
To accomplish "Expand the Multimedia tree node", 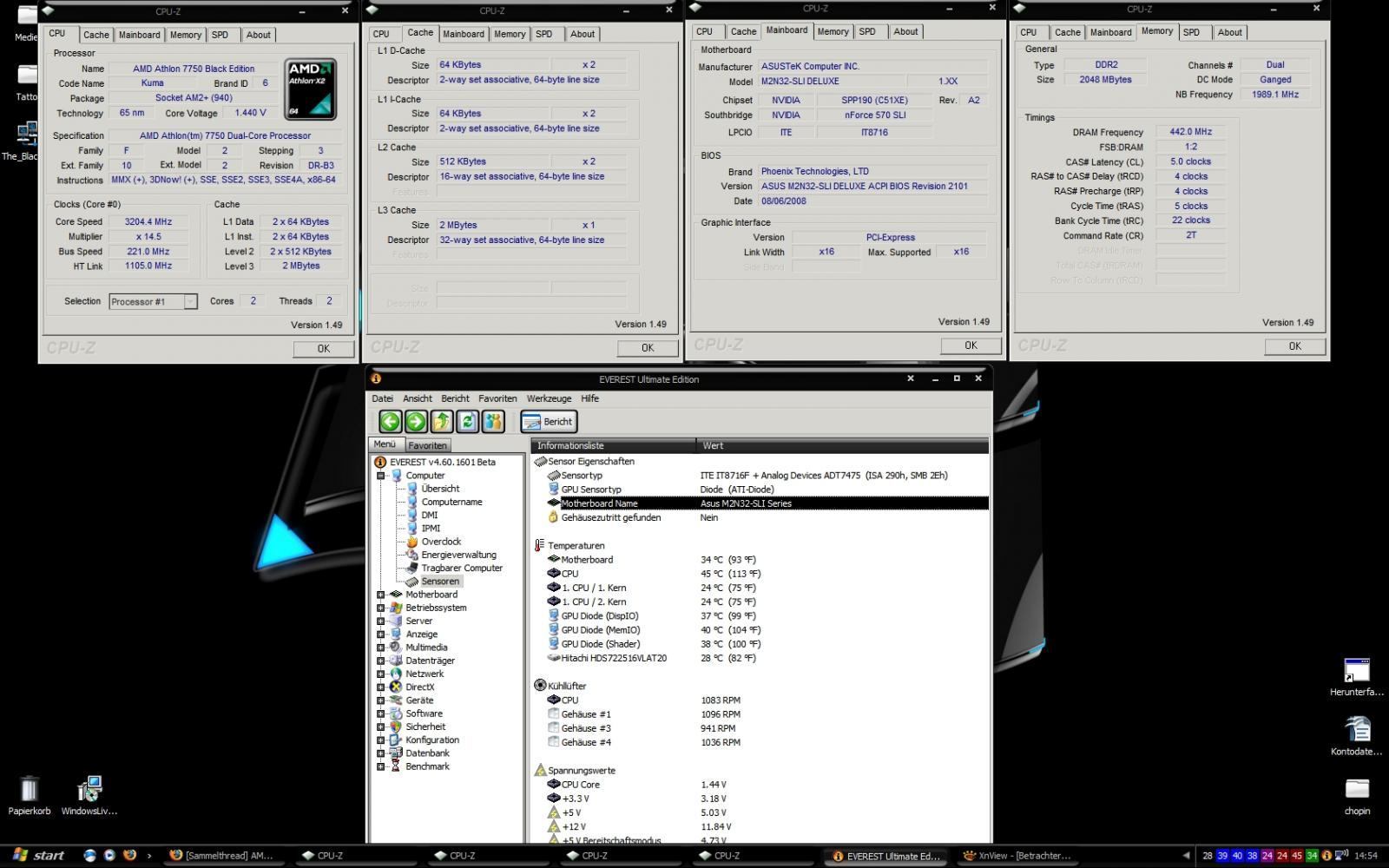I will (x=380, y=648).
